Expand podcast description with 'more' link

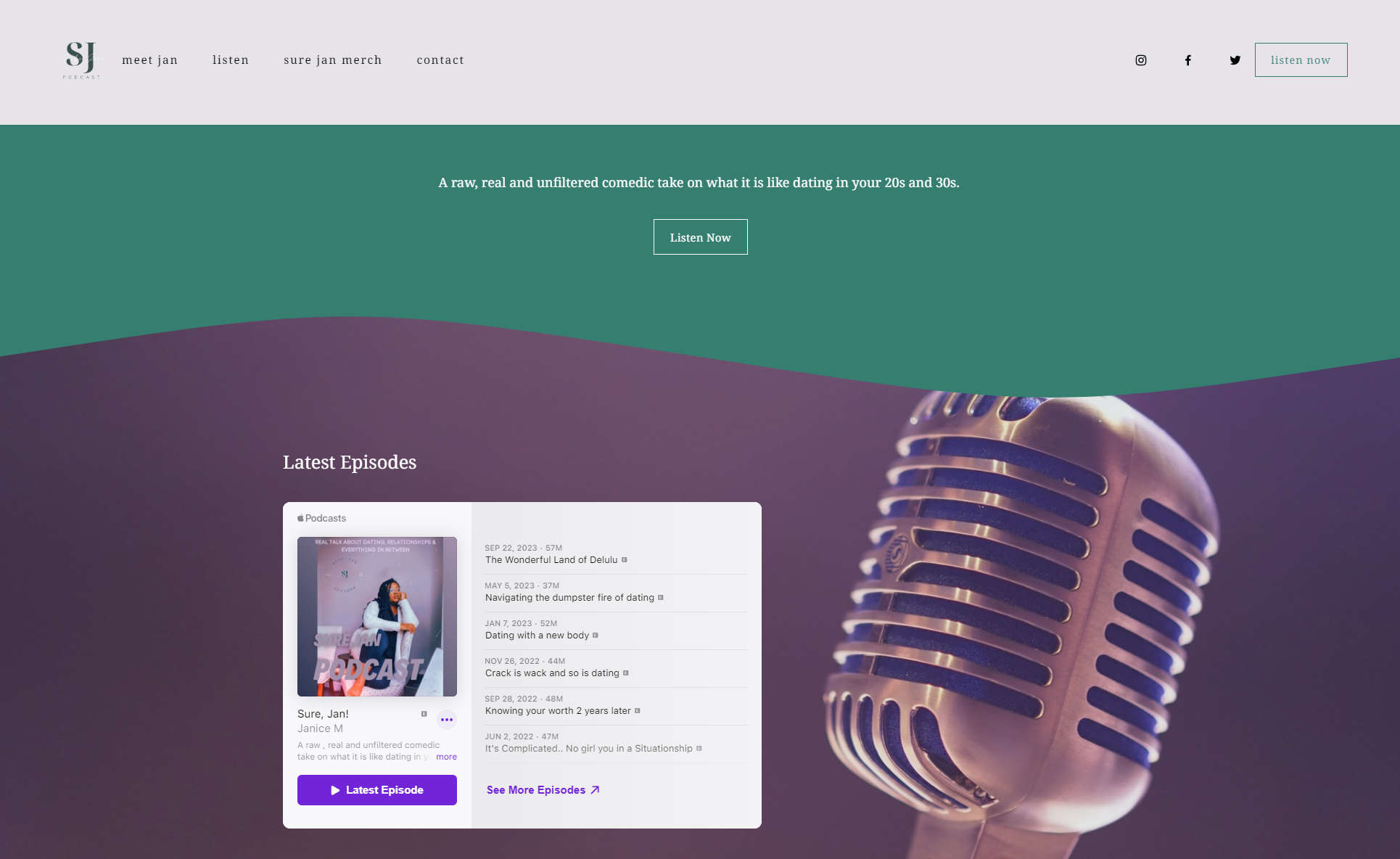(446, 757)
